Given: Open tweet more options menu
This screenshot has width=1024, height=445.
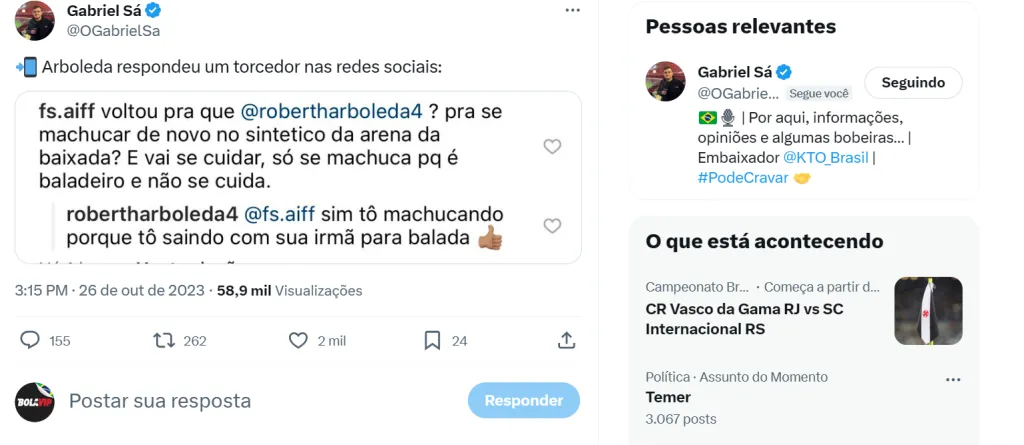Looking at the screenshot, I should pyautogui.click(x=572, y=10).
